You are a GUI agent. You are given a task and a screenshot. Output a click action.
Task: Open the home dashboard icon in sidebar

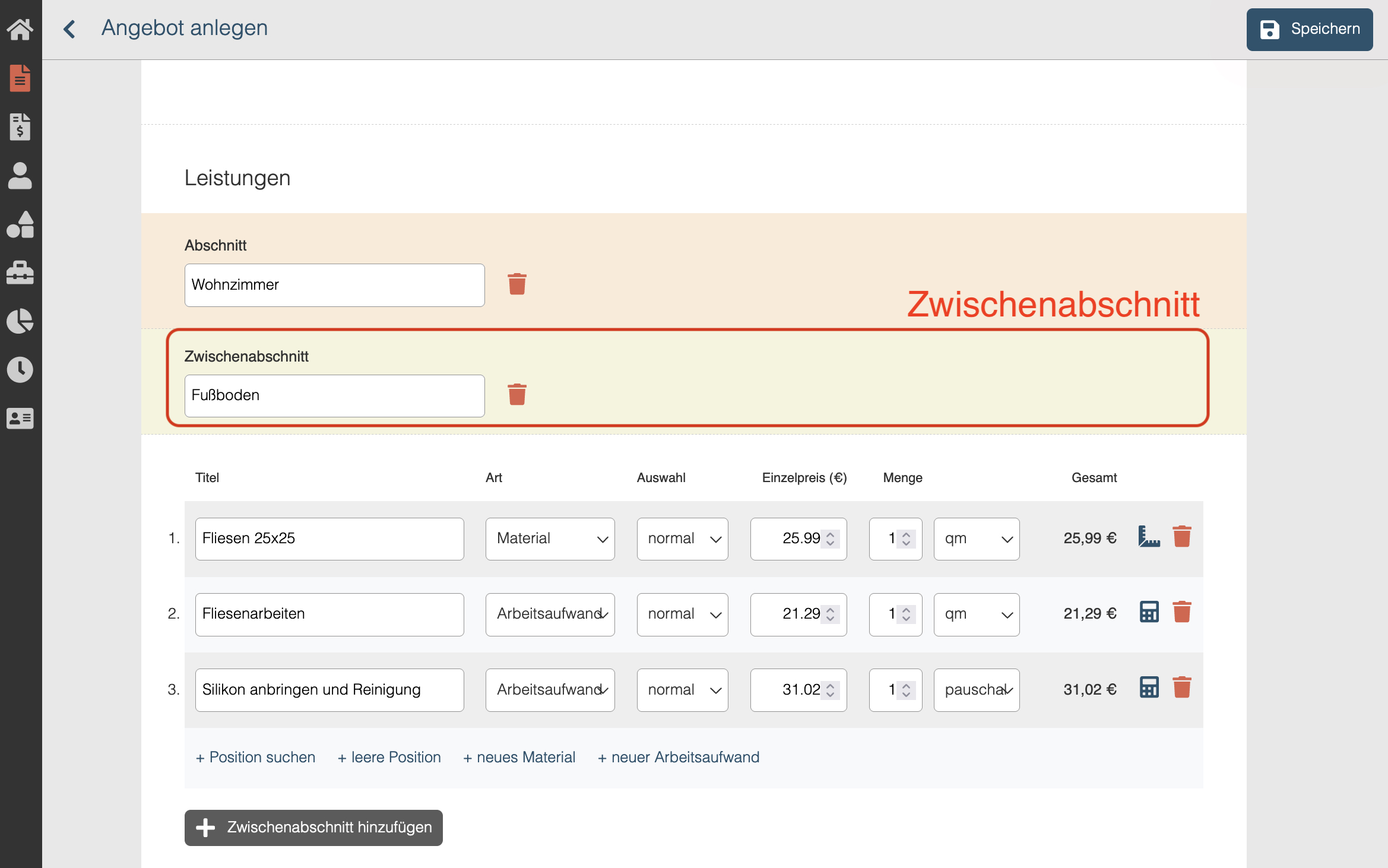(x=20, y=28)
